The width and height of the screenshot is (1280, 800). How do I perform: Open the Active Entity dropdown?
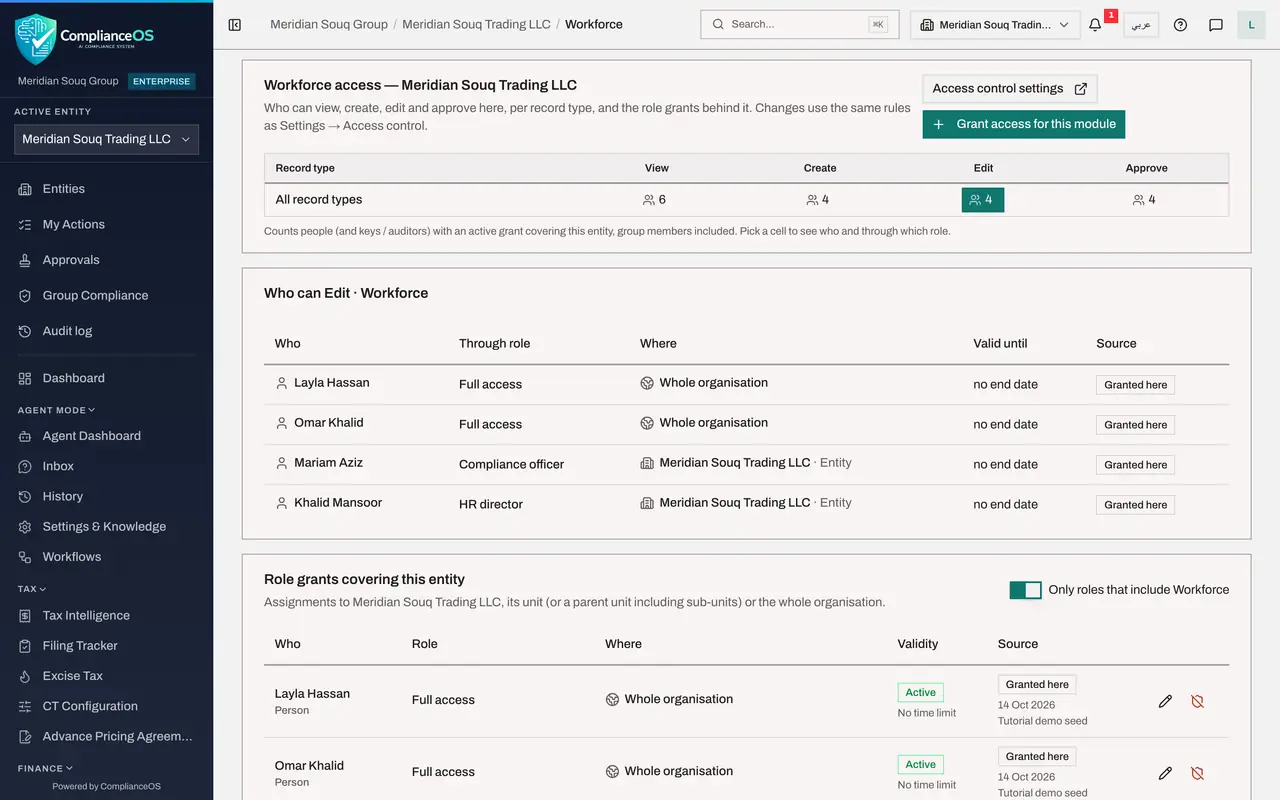(x=106, y=139)
